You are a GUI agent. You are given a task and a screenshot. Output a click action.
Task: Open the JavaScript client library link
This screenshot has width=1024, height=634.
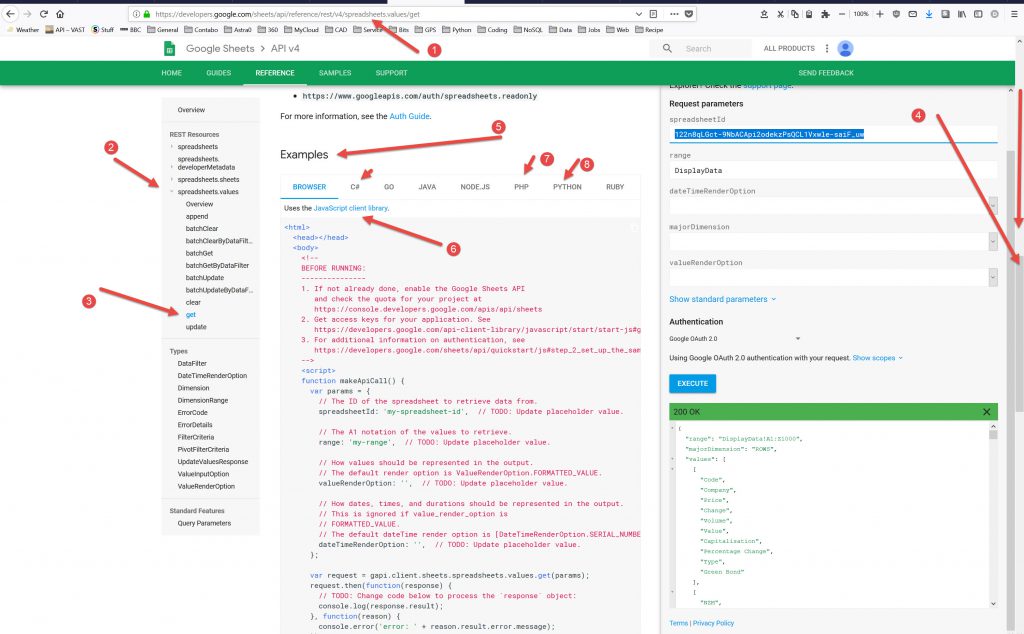(x=350, y=208)
